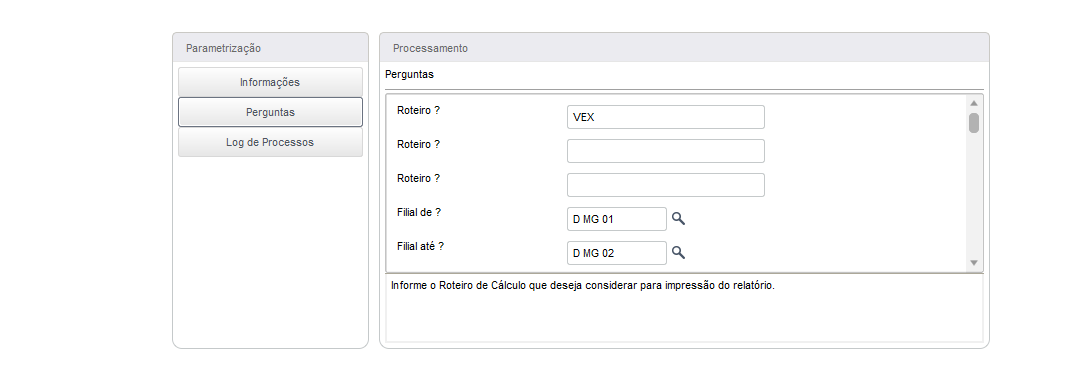Screen dimensions: 1086x368
Task: Click the questions list scroll-up arrow
Action: tap(974, 103)
